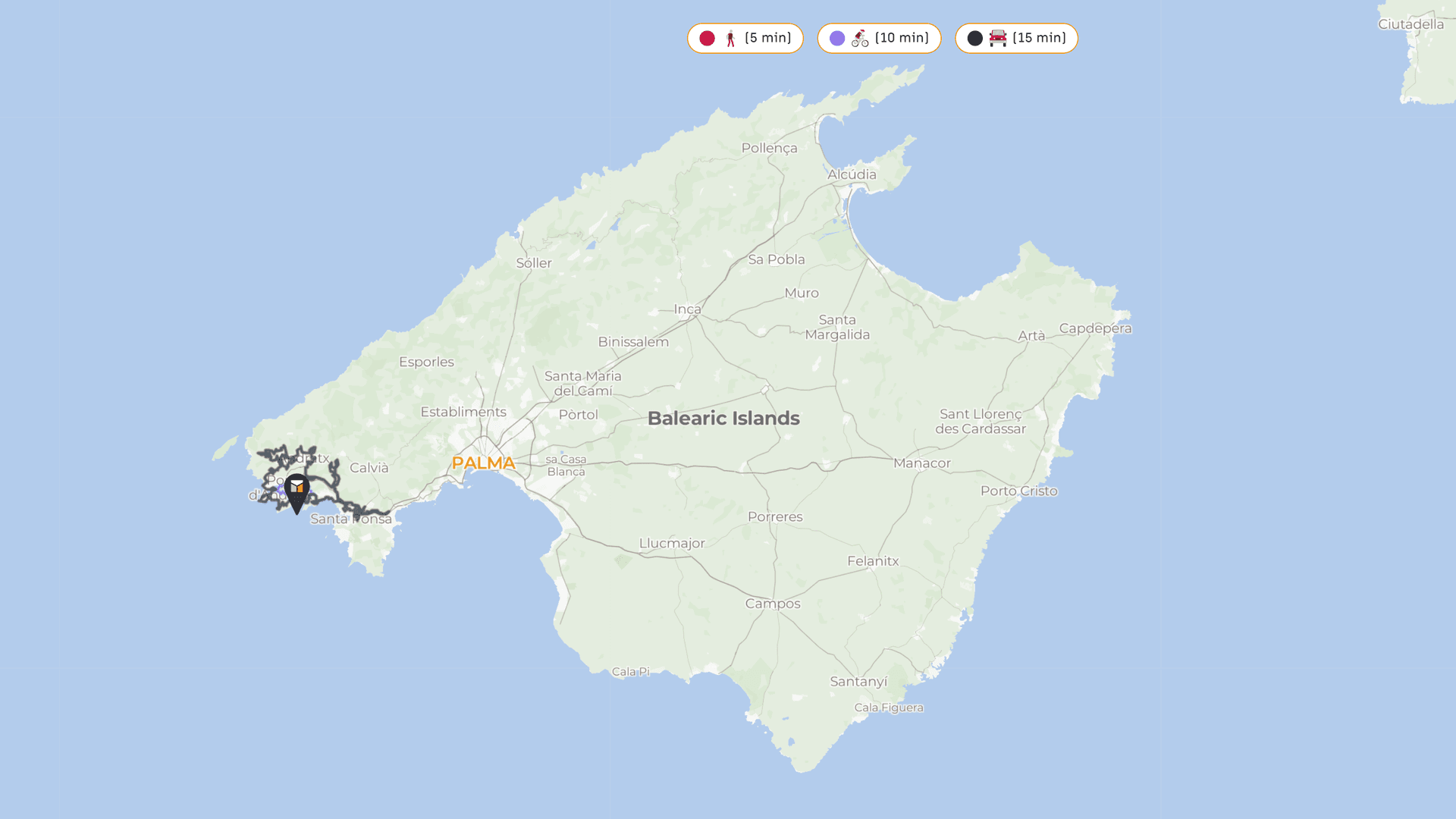The width and height of the screenshot is (1456, 819).
Task: Click the PALMA city label
Action: [483, 463]
